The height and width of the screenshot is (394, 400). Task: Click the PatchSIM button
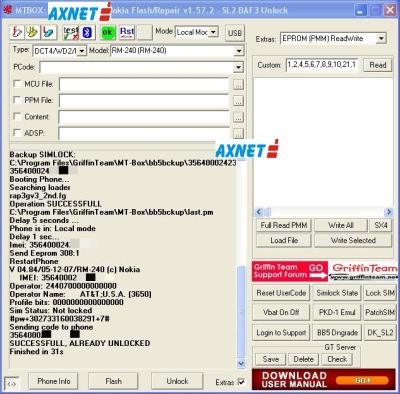(380, 312)
